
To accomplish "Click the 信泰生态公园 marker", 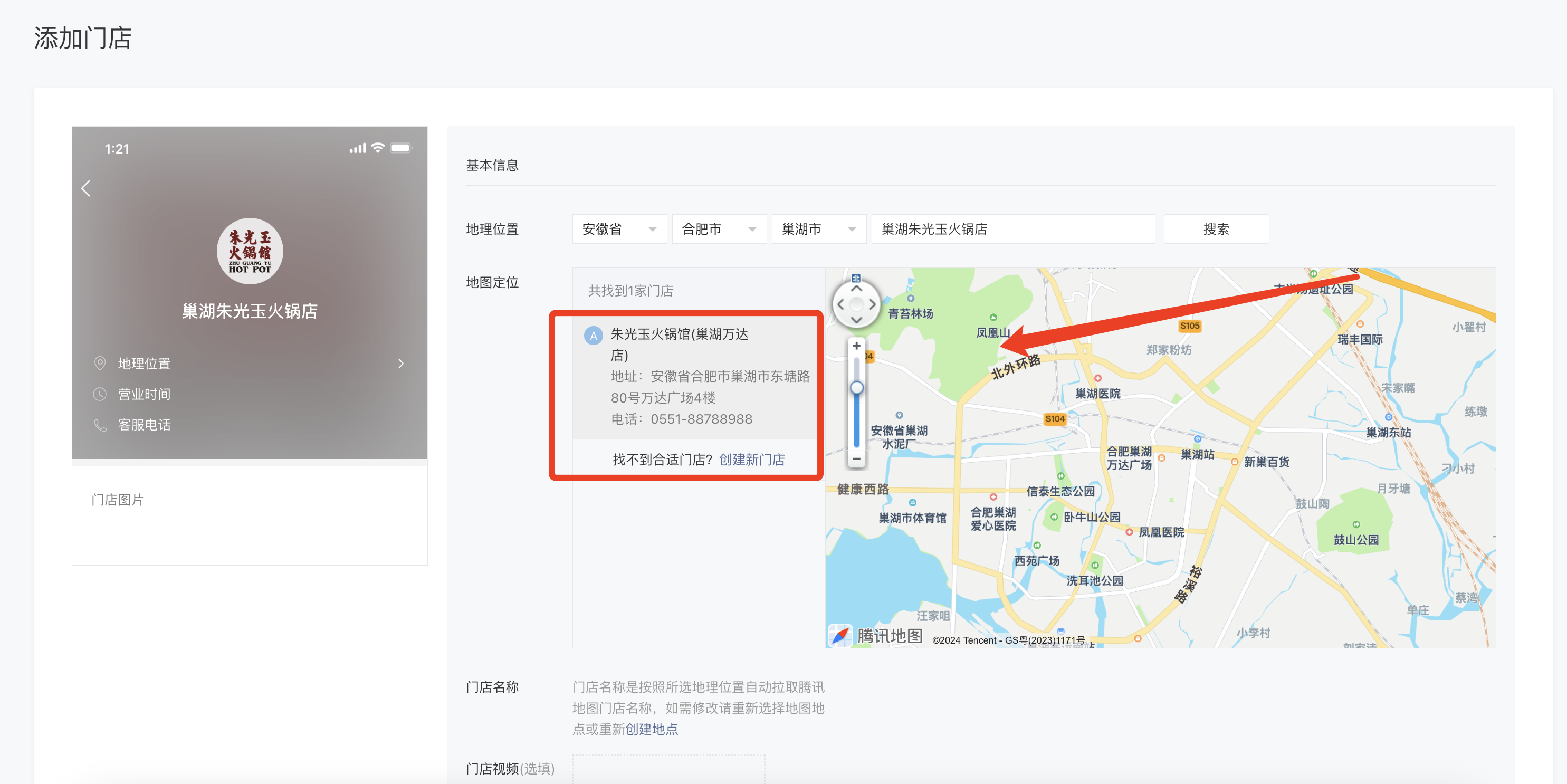I will pos(1061,476).
